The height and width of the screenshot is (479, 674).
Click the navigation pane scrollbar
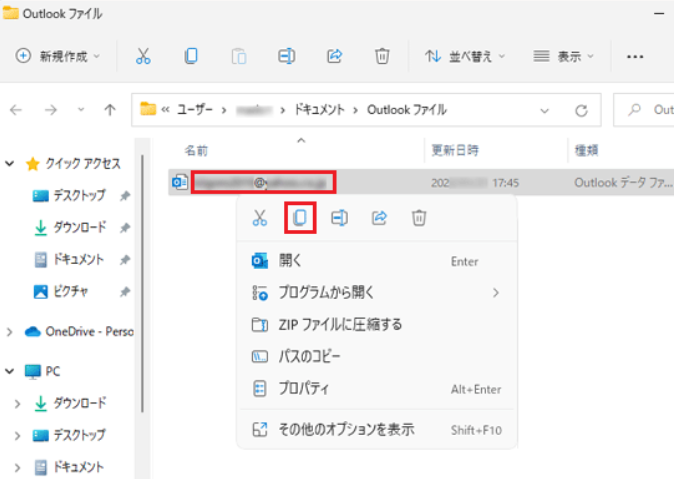click(x=142, y=284)
